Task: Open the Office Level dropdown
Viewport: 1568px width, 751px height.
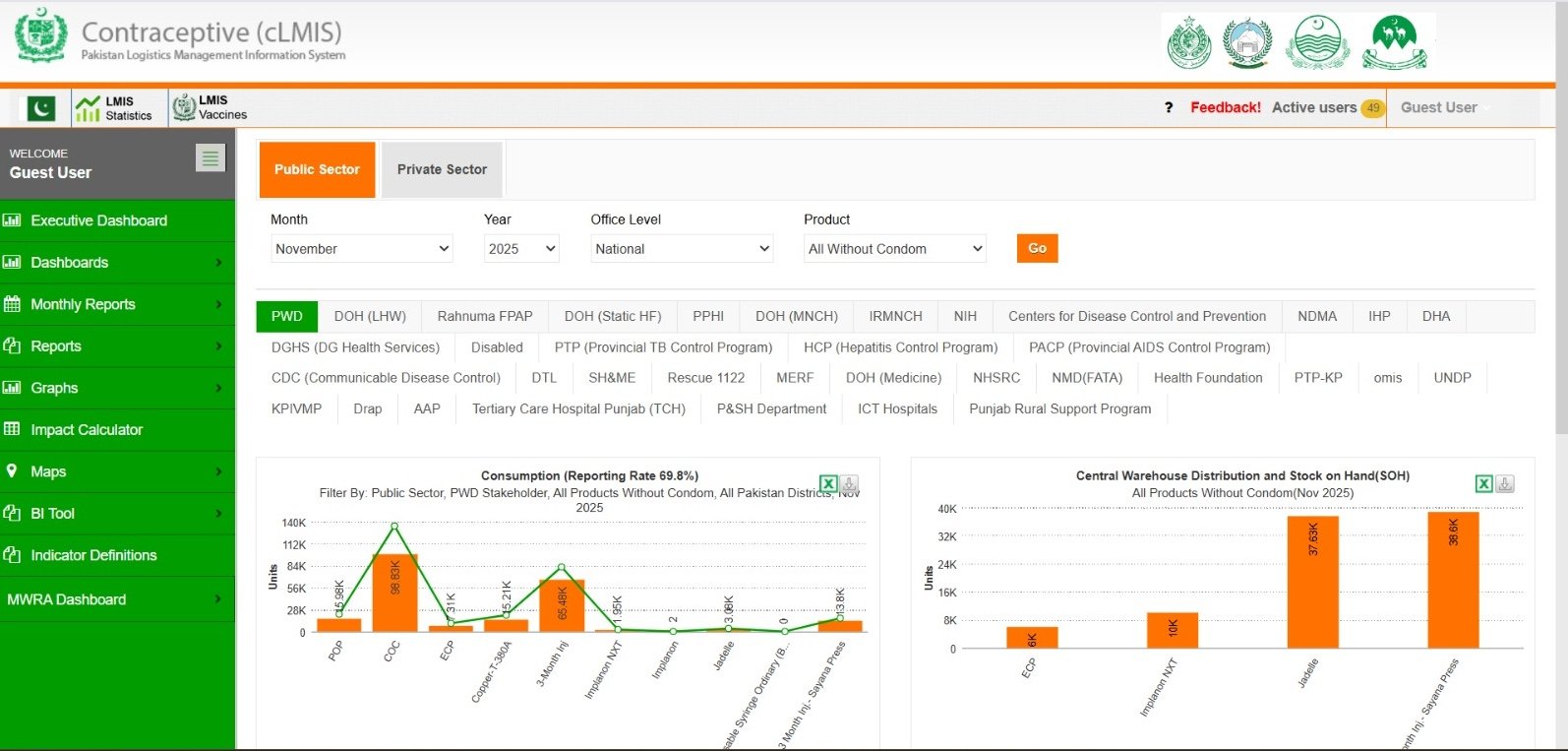Action: 682,249
